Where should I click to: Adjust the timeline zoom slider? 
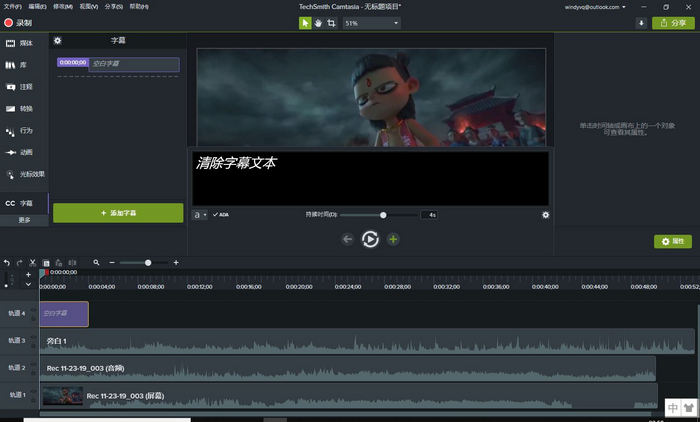point(148,263)
